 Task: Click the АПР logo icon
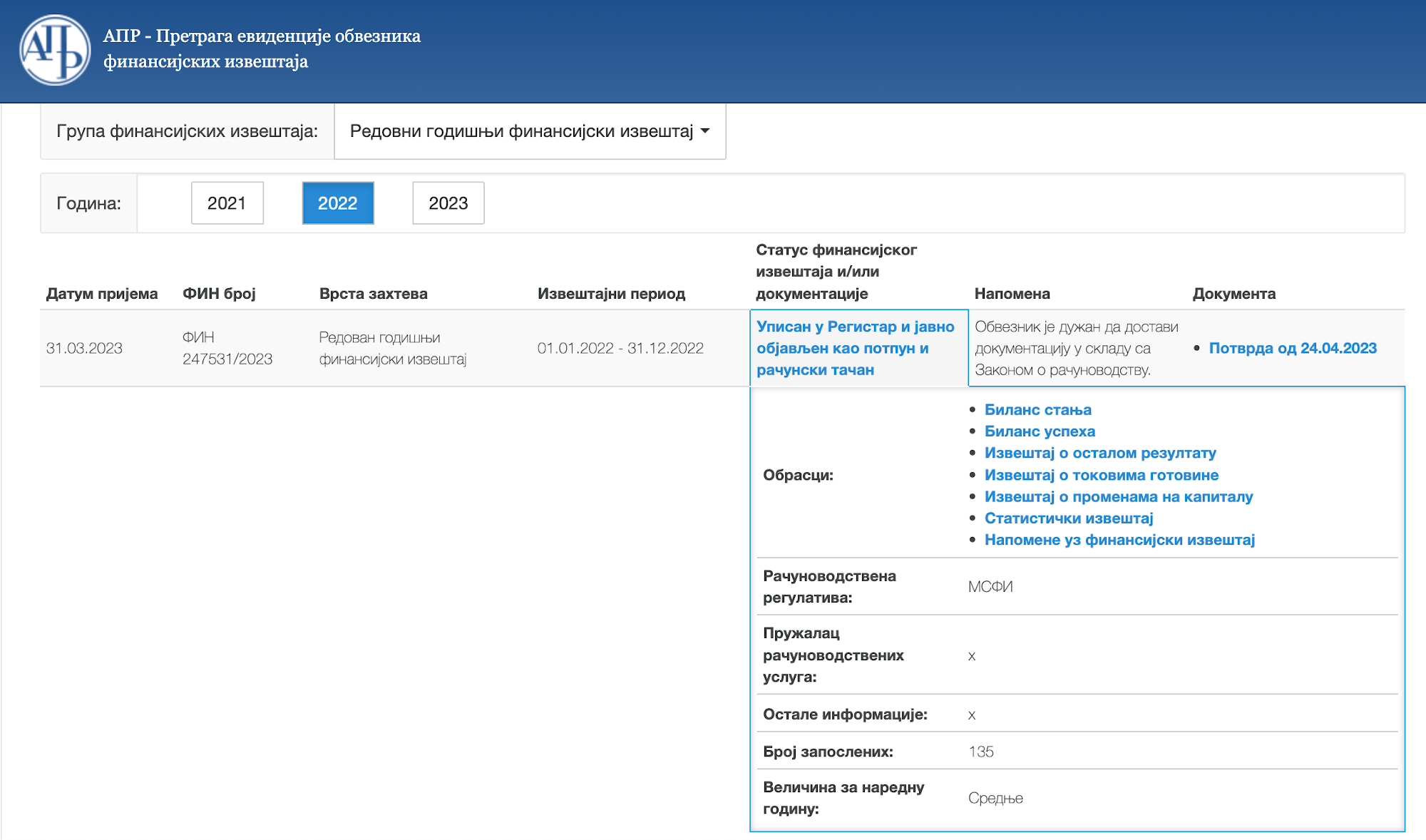(53, 48)
